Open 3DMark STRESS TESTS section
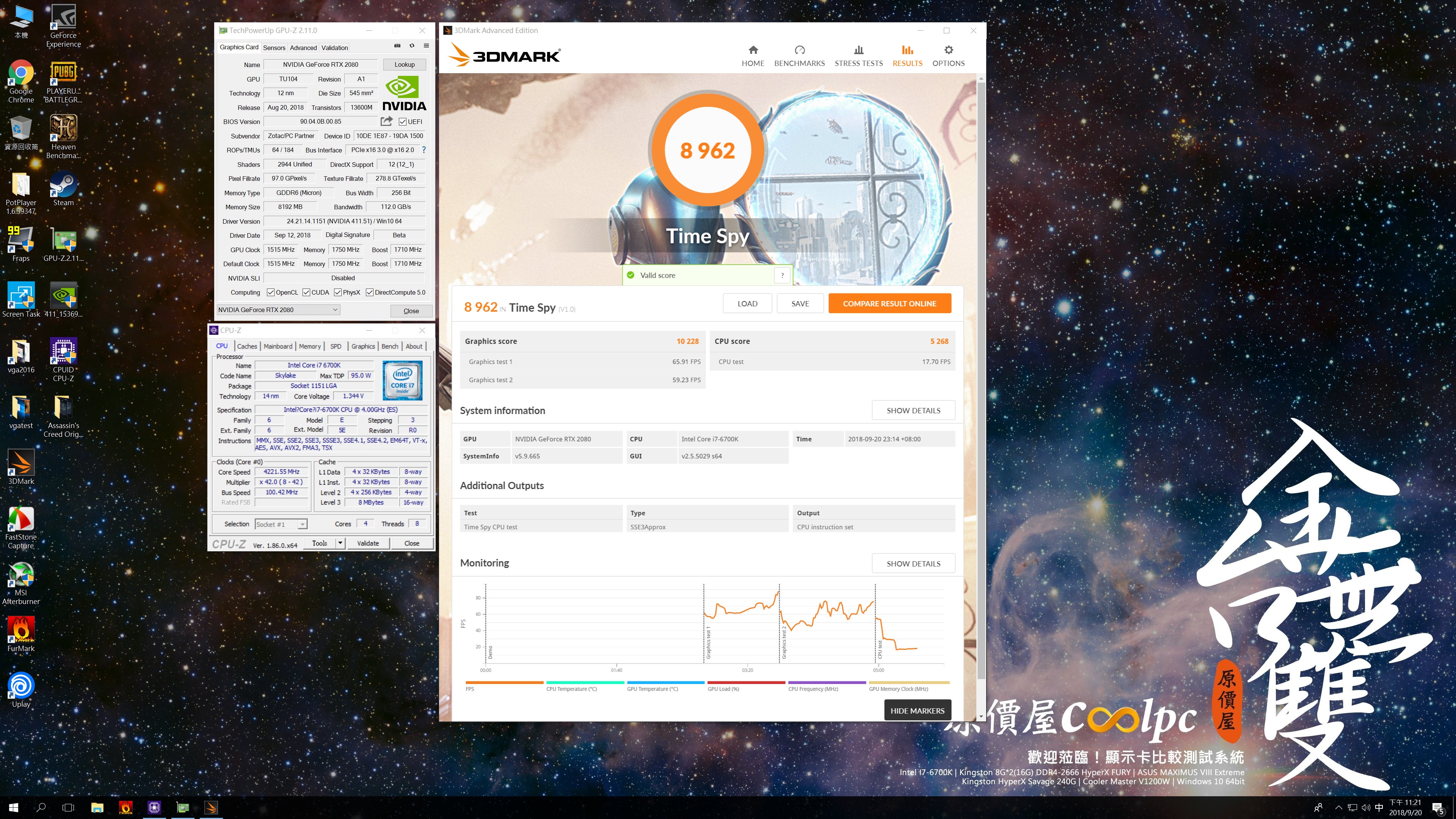1456x819 pixels. (858, 56)
